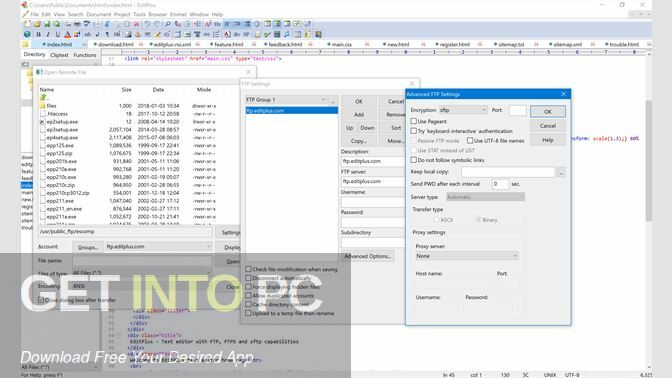
Task: Click the Port field beside Encryption
Action: 518,110
